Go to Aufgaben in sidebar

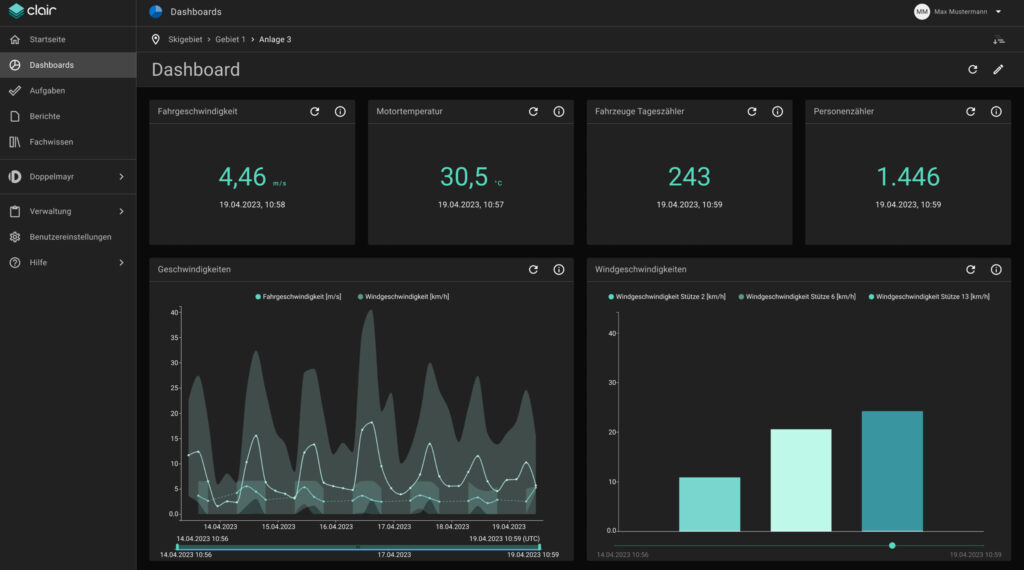(47, 91)
